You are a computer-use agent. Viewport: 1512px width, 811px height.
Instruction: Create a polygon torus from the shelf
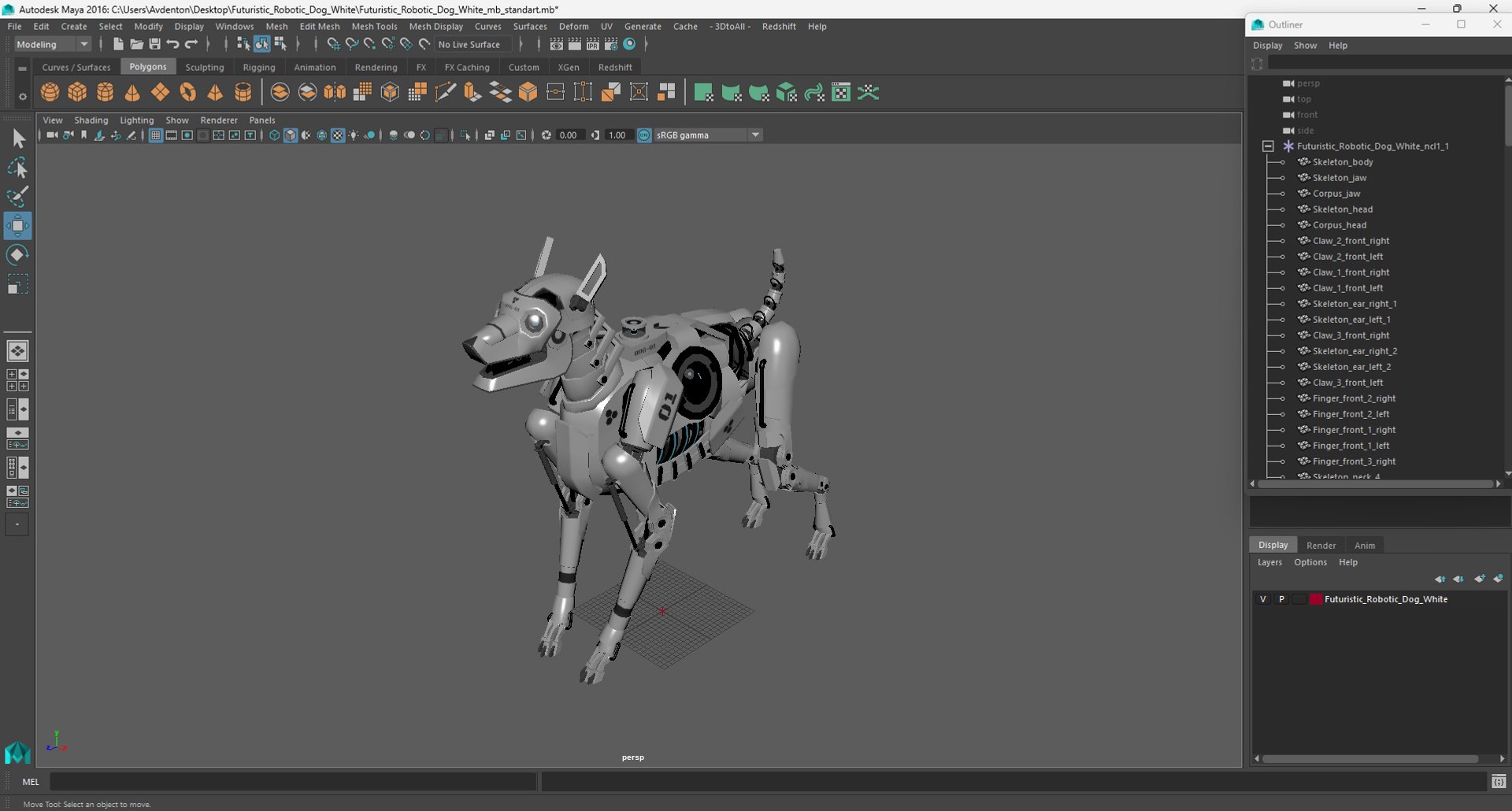point(187,92)
